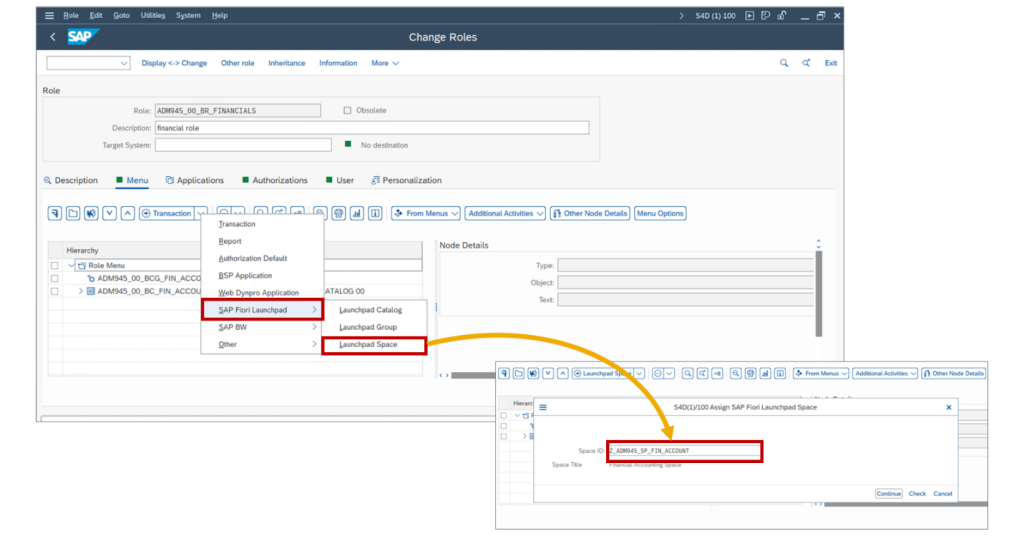Viewport: 1024px width, 536px height.
Task: Check the ADM945_00_BCG_FIN_ACCO row checkbox
Action: coord(55,279)
